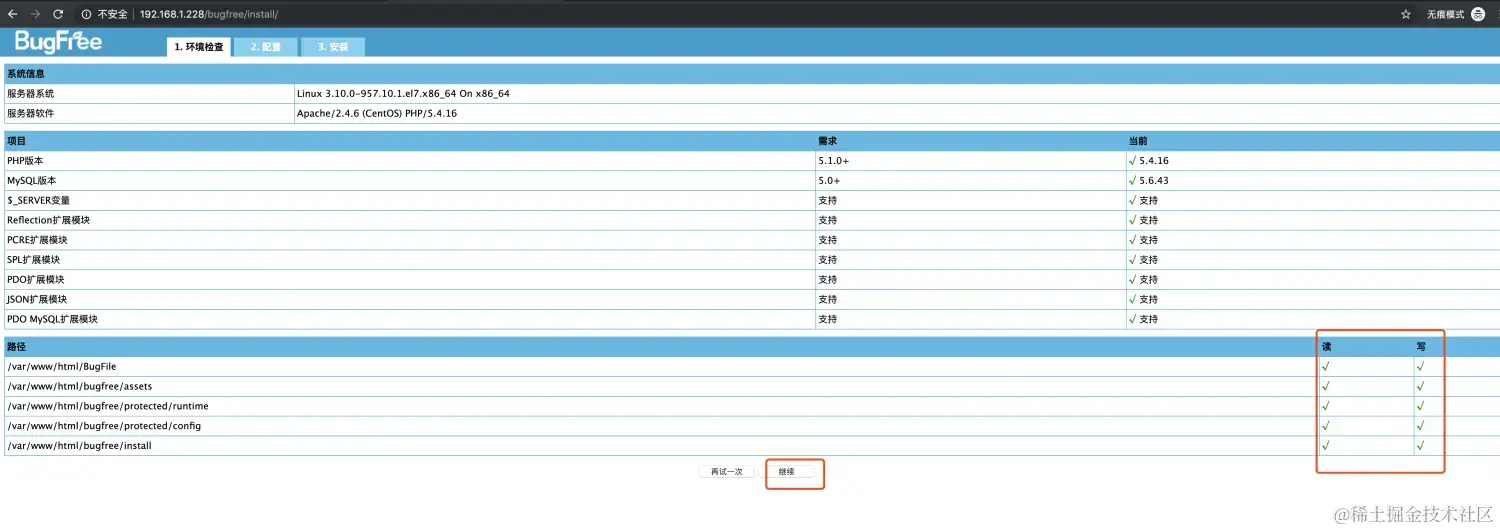The height and width of the screenshot is (531, 1500).
Task: Click the green check for MySQL版本 5.6.43
Action: pyautogui.click(x=1132, y=180)
